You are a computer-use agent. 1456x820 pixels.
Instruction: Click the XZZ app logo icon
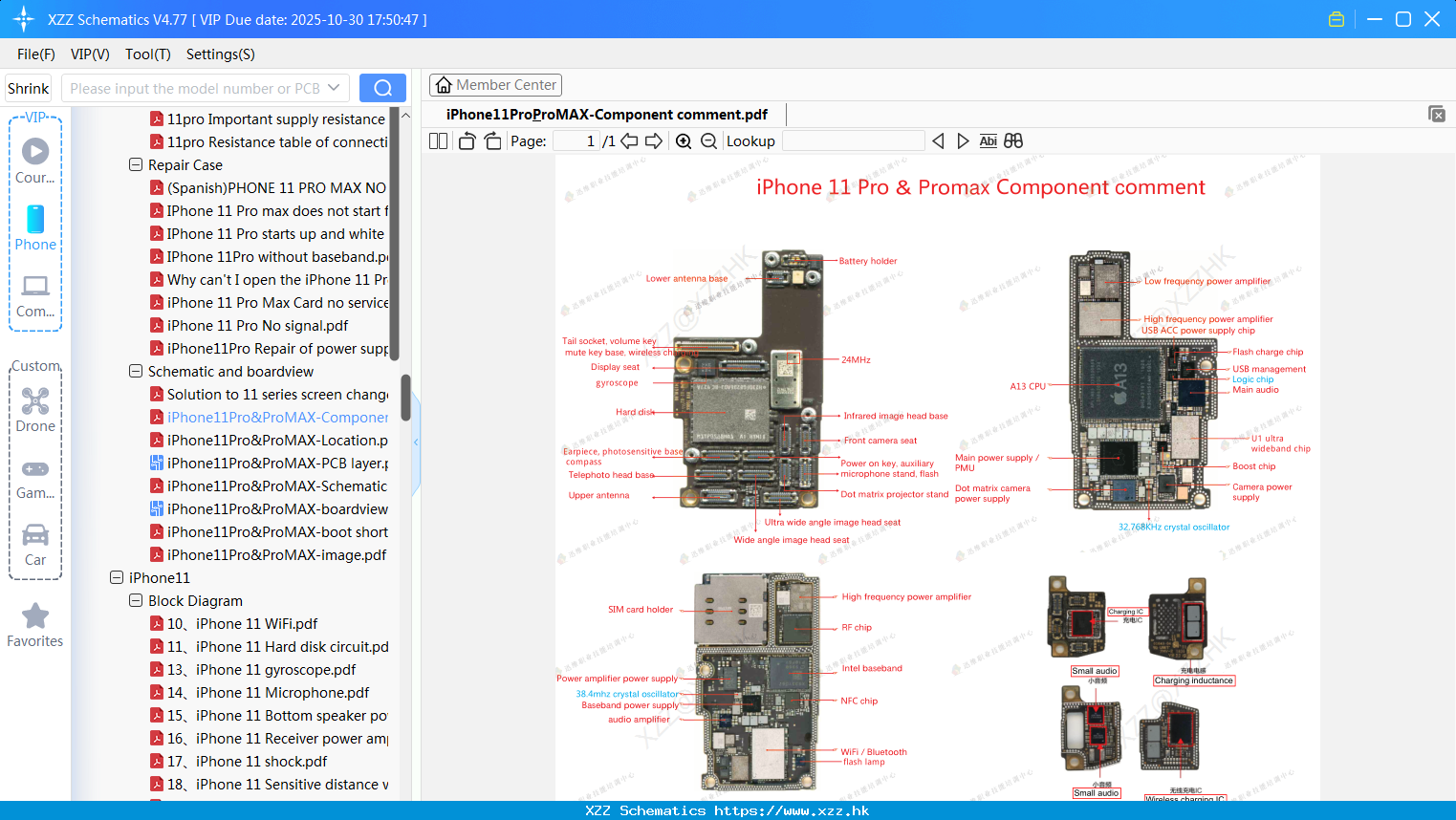[x=24, y=19]
